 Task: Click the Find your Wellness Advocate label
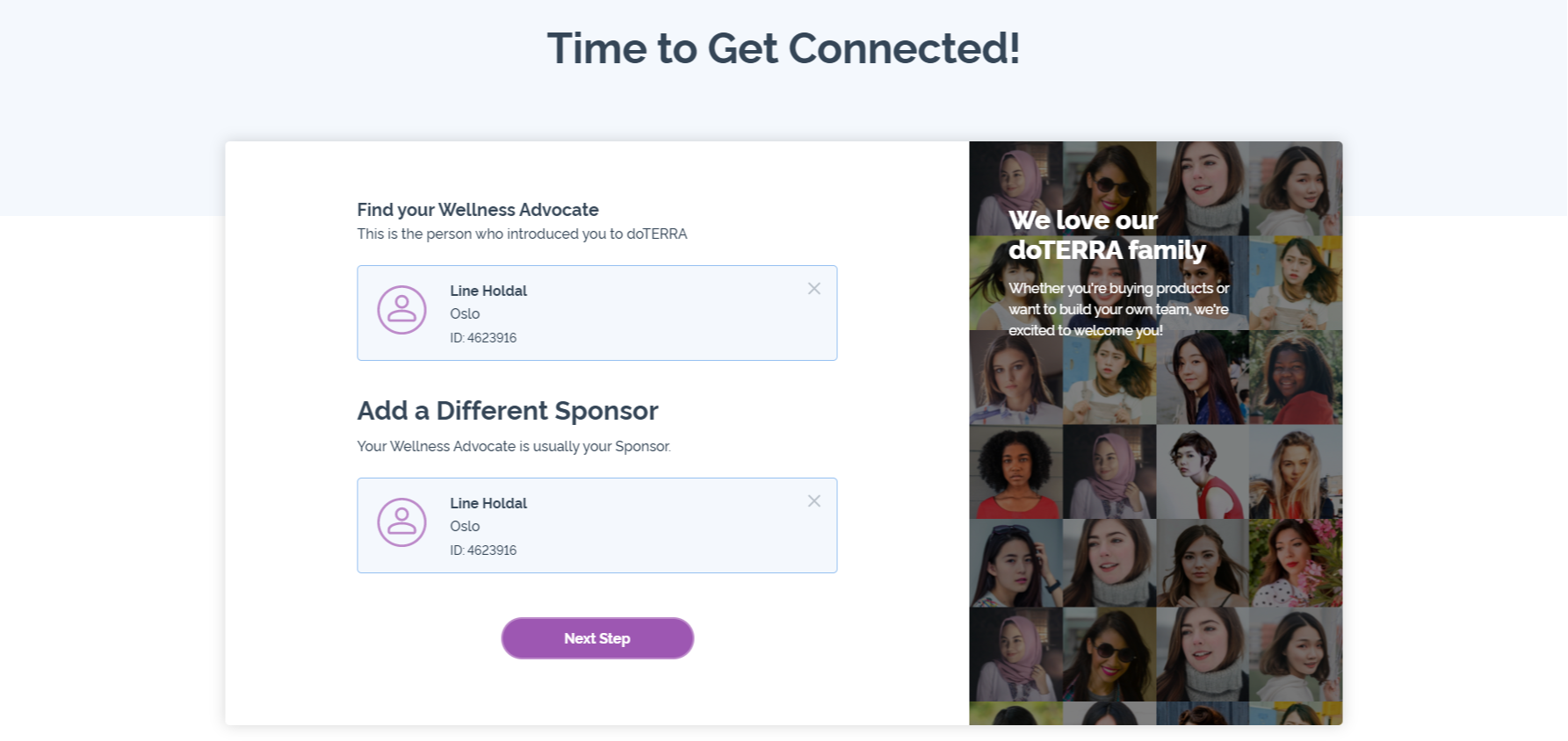pyautogui.click(x=478, y=210)
